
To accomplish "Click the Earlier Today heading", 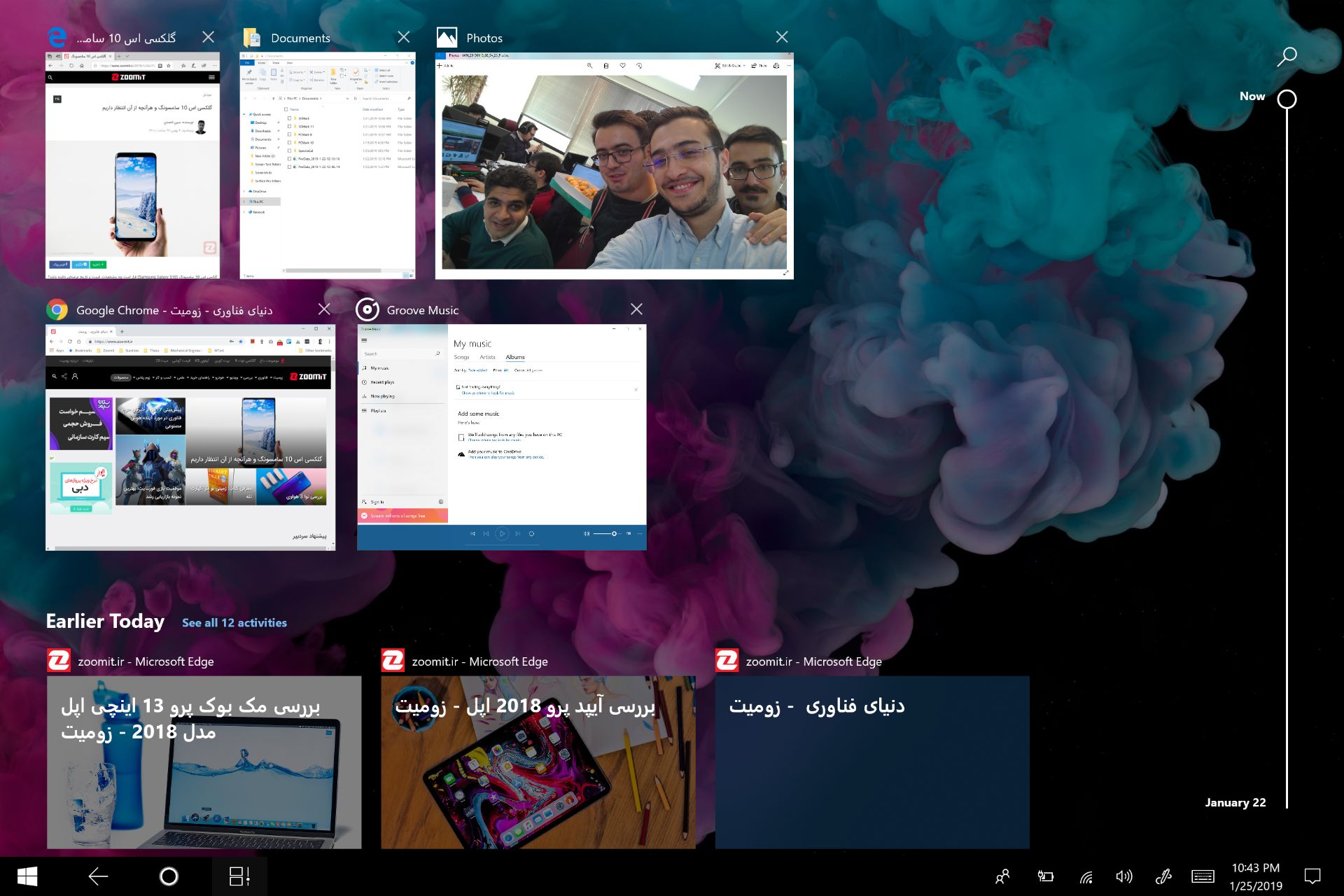I will (x=106, y=622).
